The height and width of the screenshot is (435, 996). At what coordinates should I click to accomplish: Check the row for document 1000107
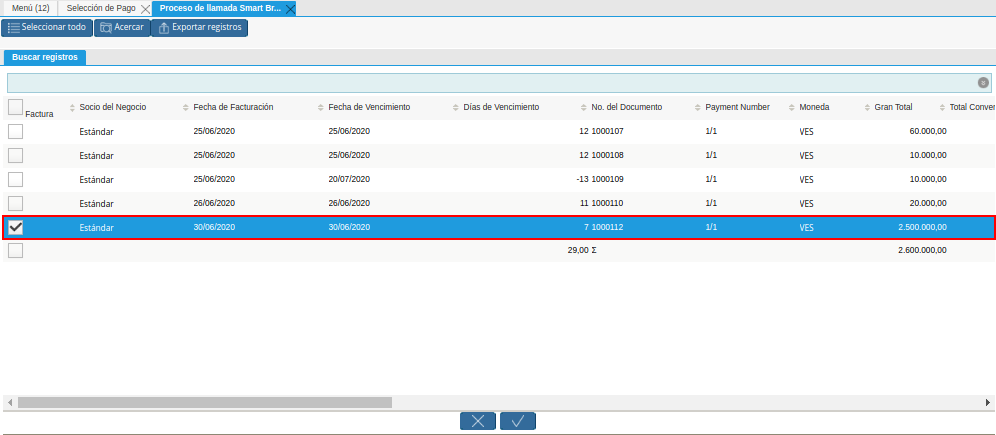pos(15,131)
